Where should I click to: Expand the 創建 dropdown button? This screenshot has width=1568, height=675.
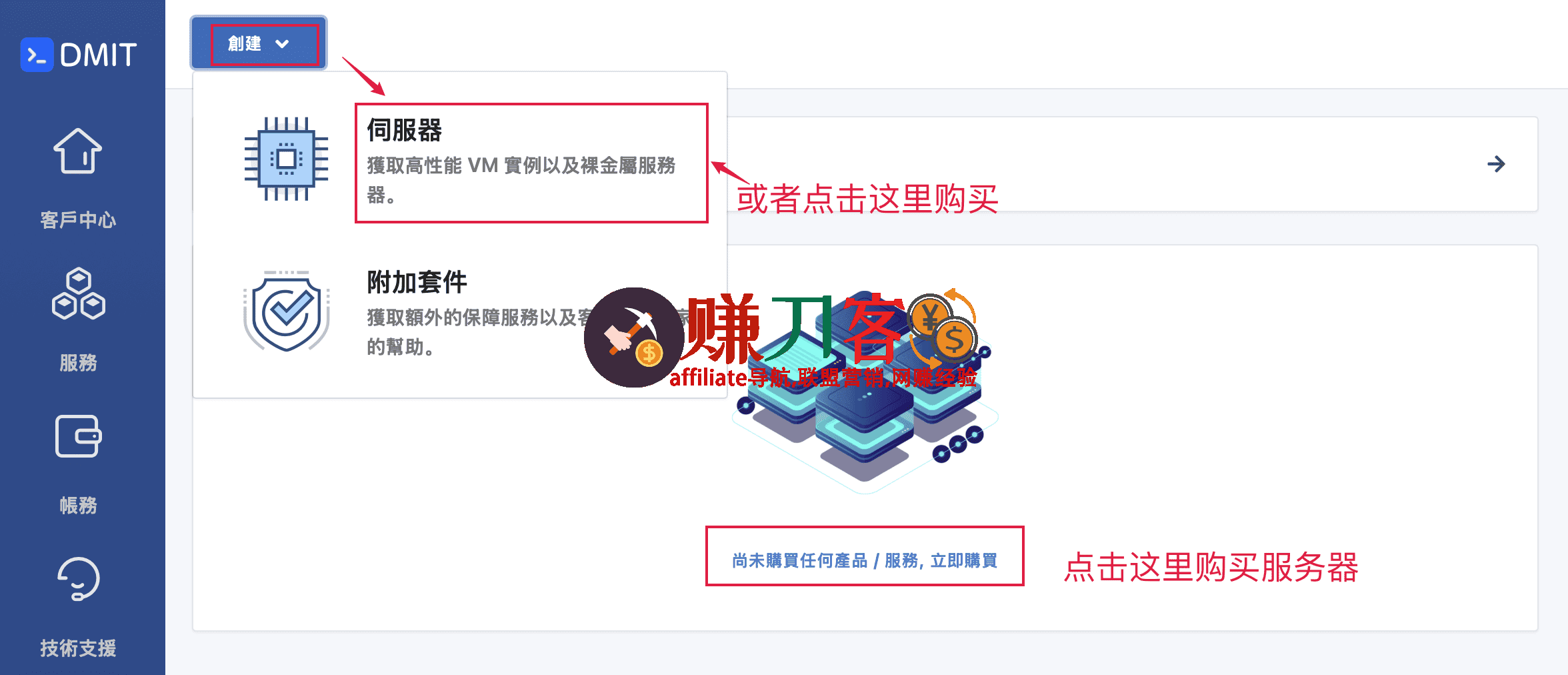(259, 43)
